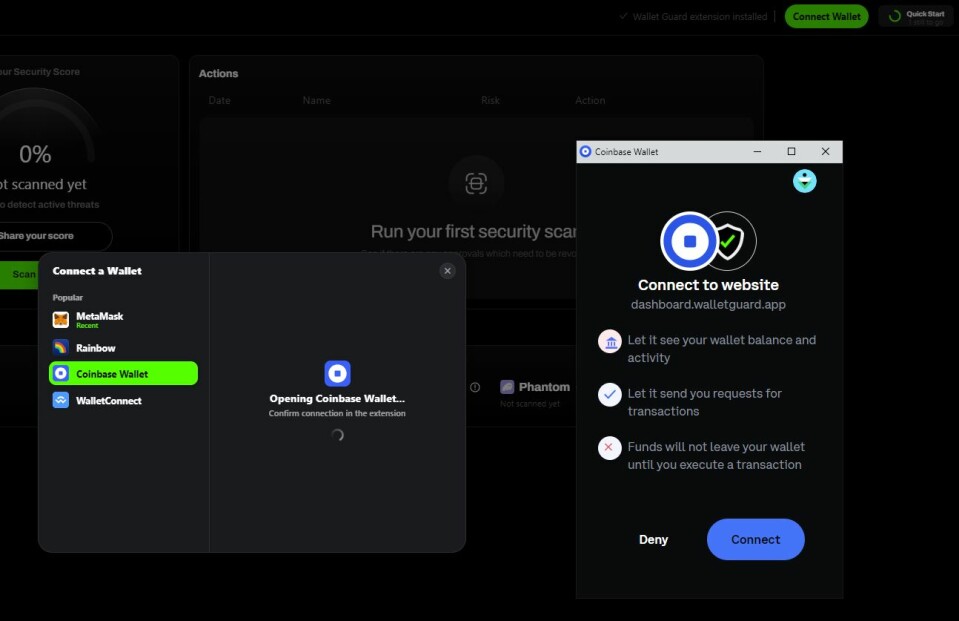The width and height of the screenshot is (959, 621).
Task: Click the wallet balance permission icon
Action: pyautogui.click(x=610, y=341)
